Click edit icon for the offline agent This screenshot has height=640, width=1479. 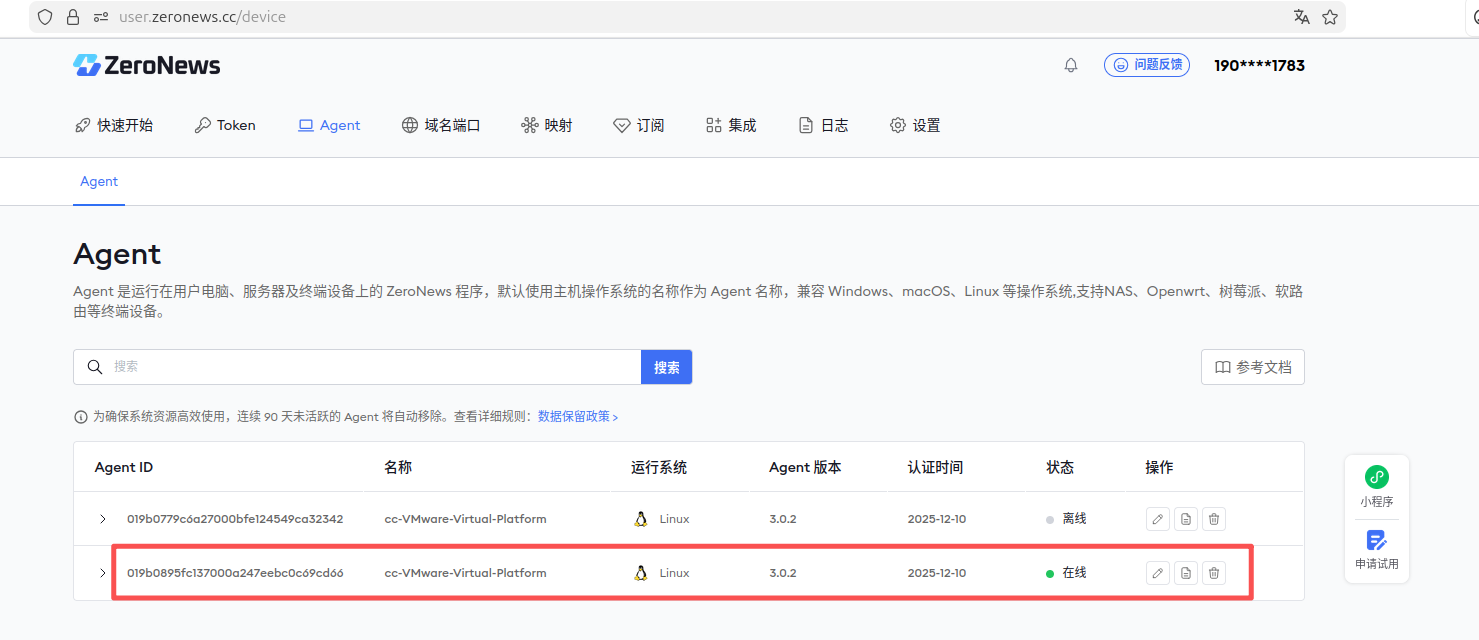click(1157, 519)
